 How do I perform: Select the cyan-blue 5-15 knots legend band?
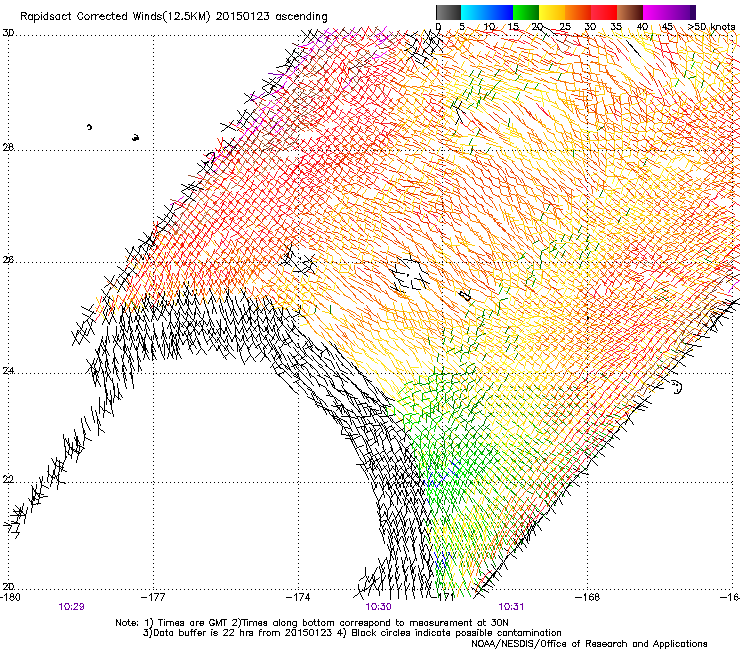[x=487, y=12]
